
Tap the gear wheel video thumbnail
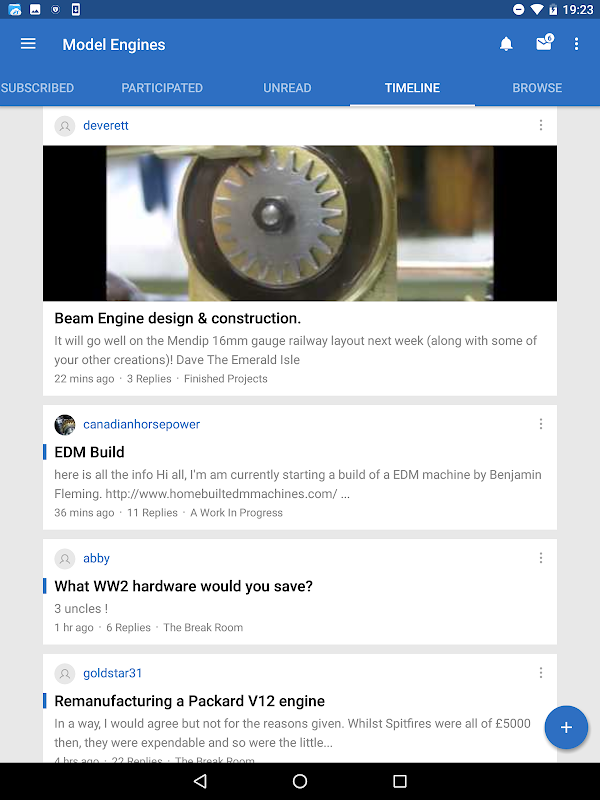(x=300, y=223)
